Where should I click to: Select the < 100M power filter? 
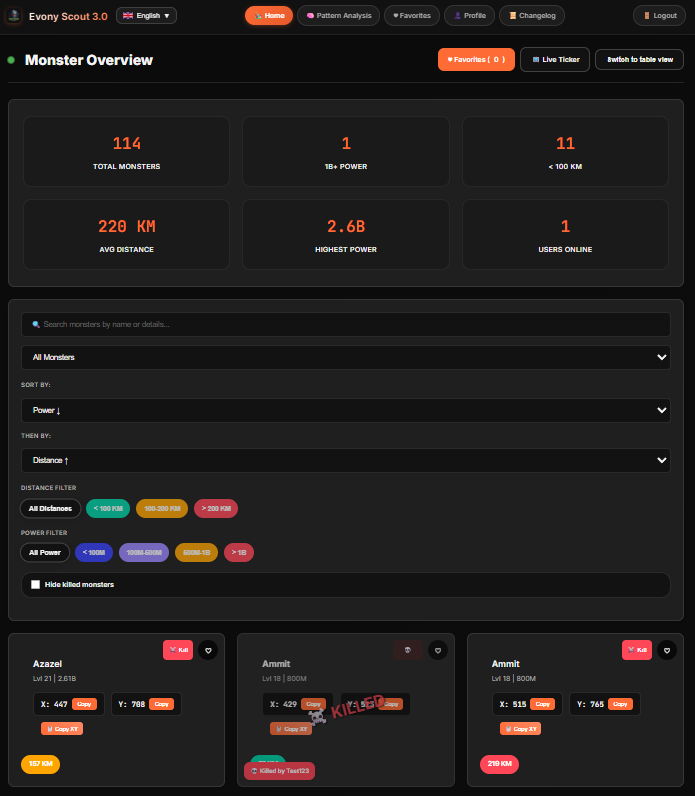[94, 553]
